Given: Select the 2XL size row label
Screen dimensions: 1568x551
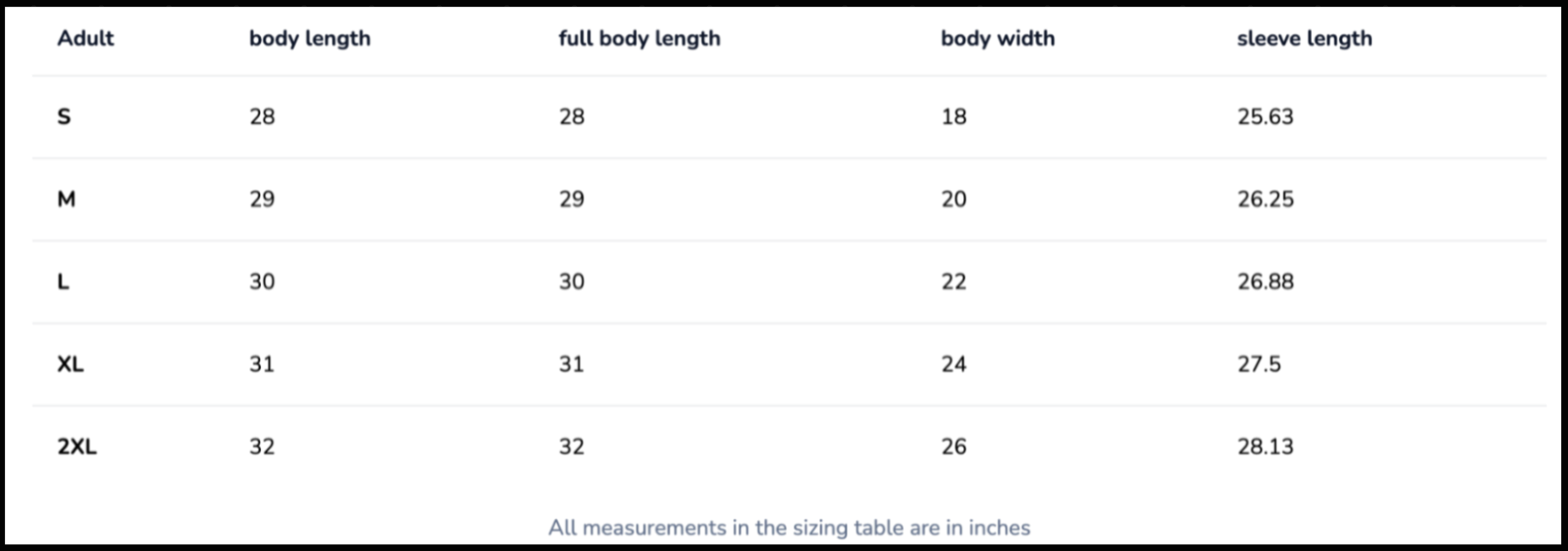Looking at the screenshot, I should [77, 446].
